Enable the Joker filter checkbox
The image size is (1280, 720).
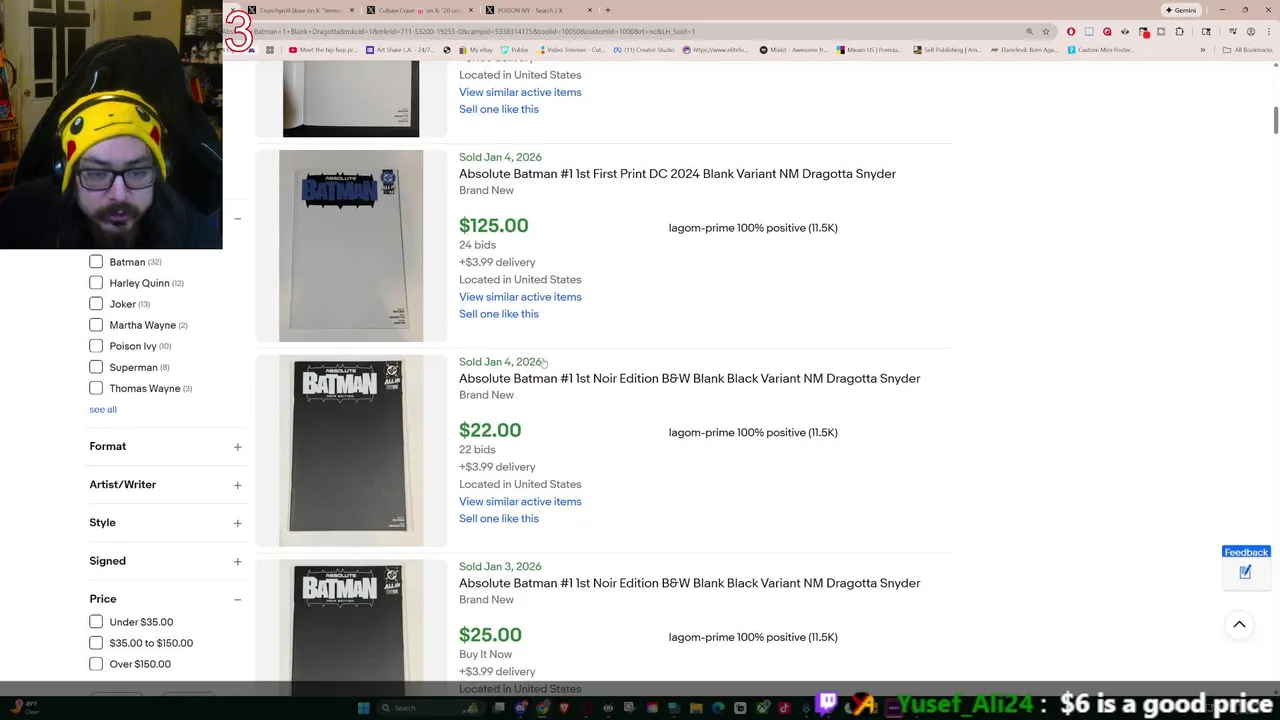(96, 304)
